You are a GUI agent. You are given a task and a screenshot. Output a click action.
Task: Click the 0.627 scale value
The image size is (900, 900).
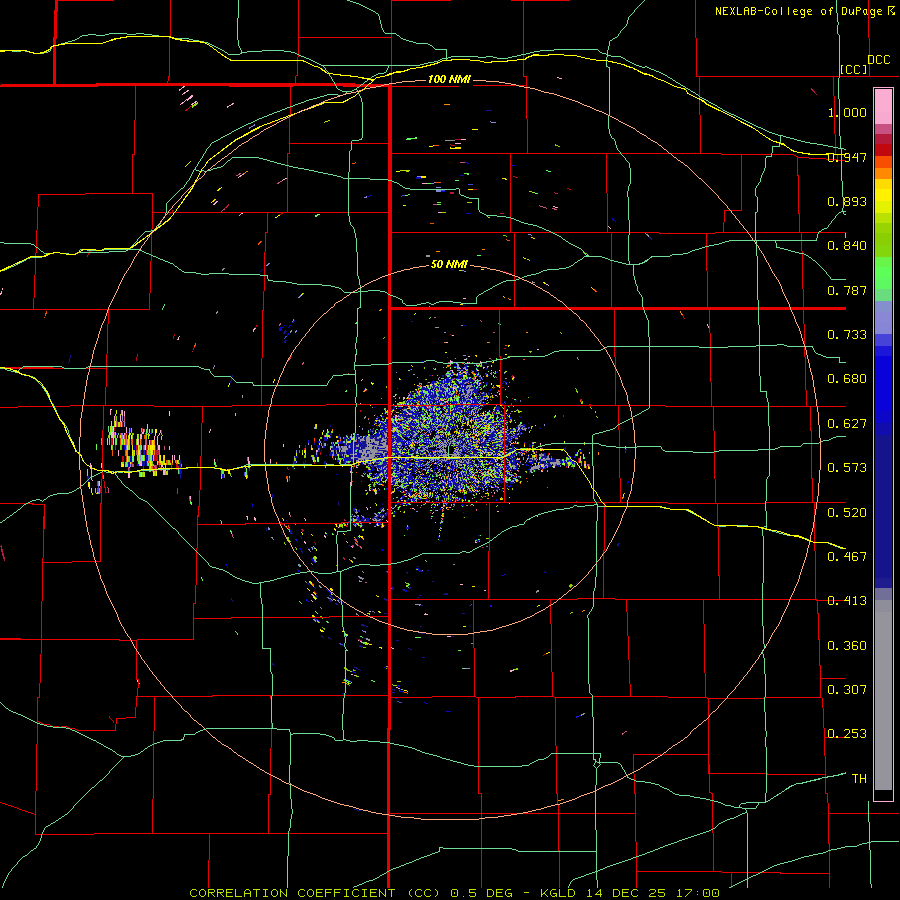[847, 424]
